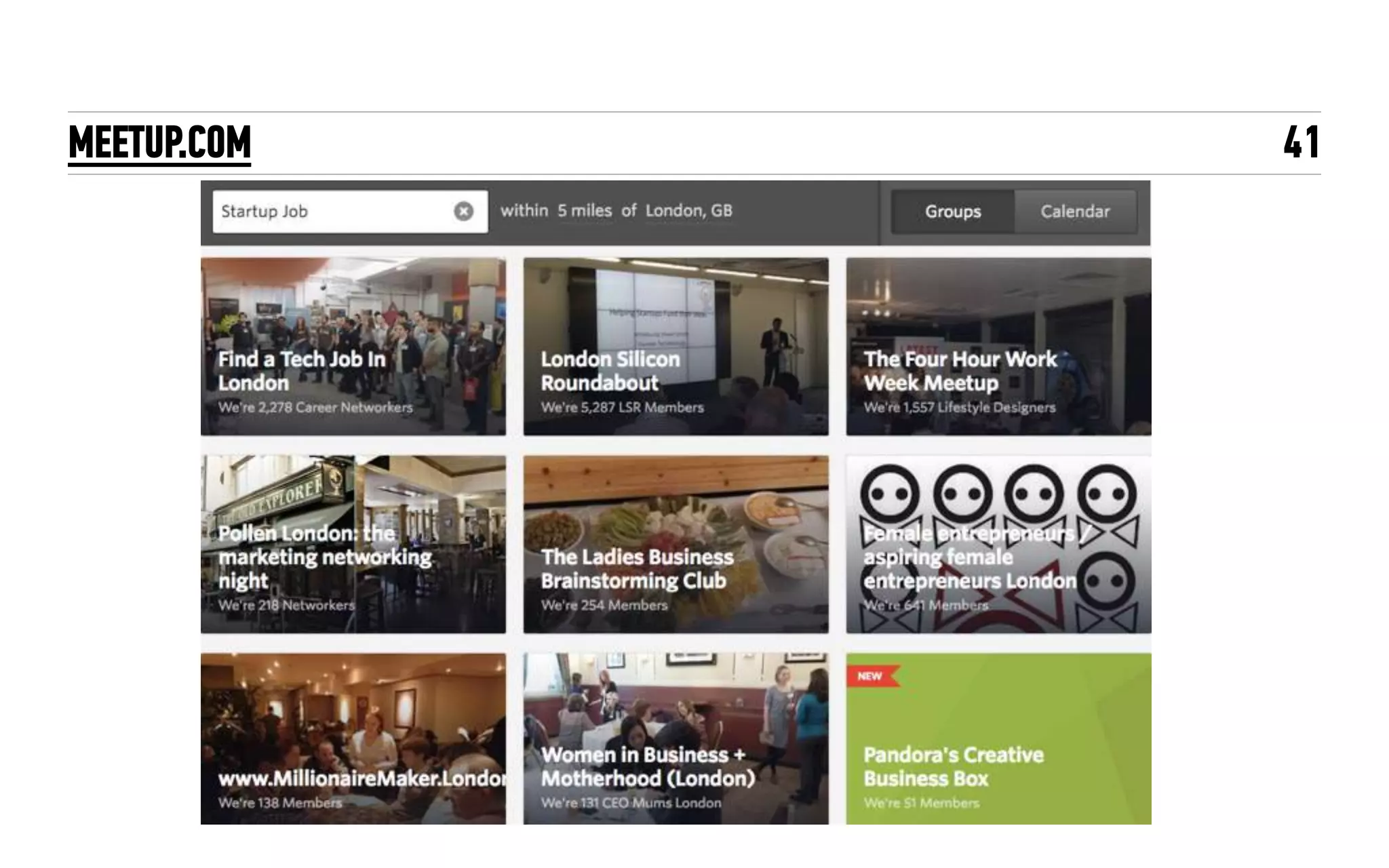
Task: Open London Silicon Roundabout group
Action: [609, 370]
